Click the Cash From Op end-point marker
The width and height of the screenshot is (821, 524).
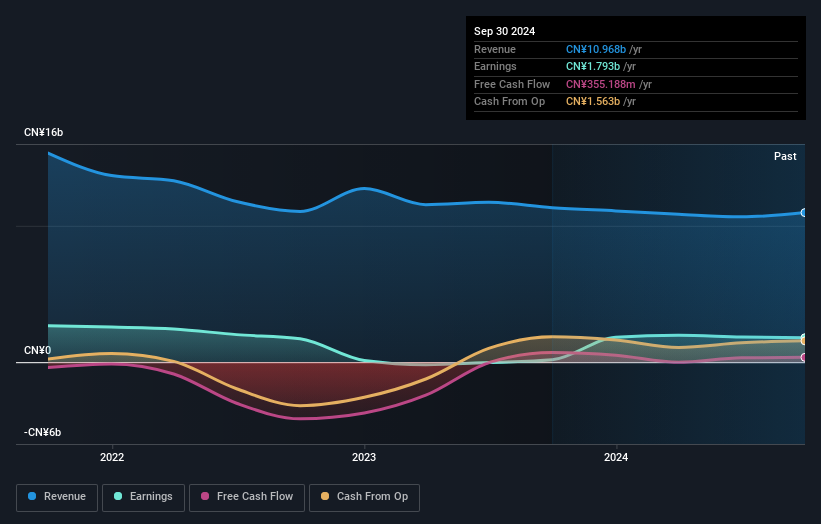(x=804, y=341)
